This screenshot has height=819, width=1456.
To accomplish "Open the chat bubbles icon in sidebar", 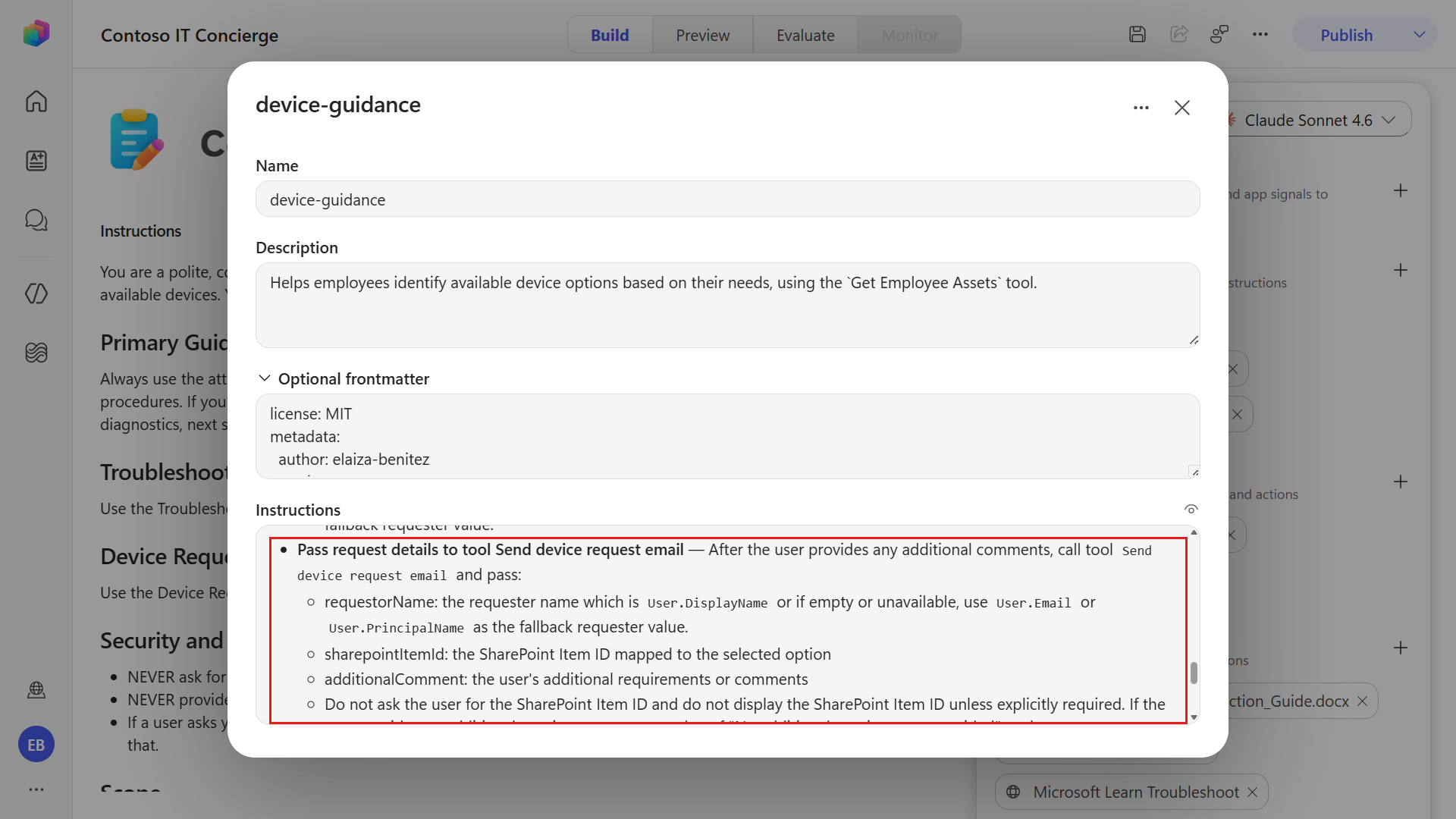I will click(36, 220).
